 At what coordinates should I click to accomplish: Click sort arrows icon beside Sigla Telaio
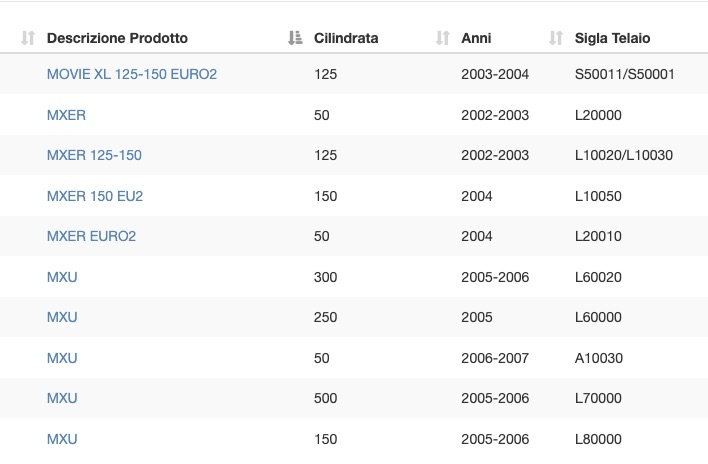pyautogui.click(x=556, y=38)
